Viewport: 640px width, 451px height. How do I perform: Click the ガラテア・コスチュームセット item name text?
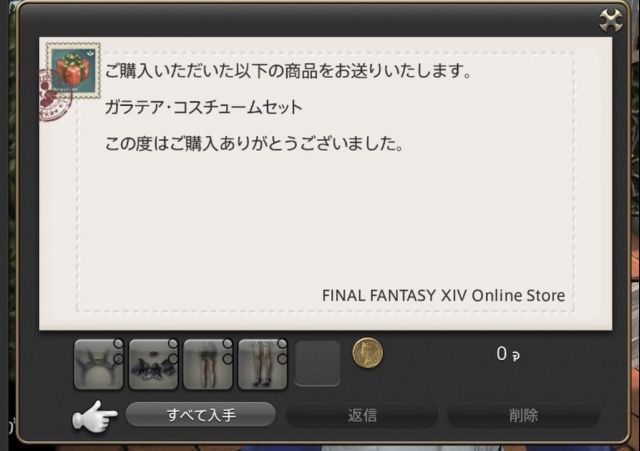click(203, 107)
